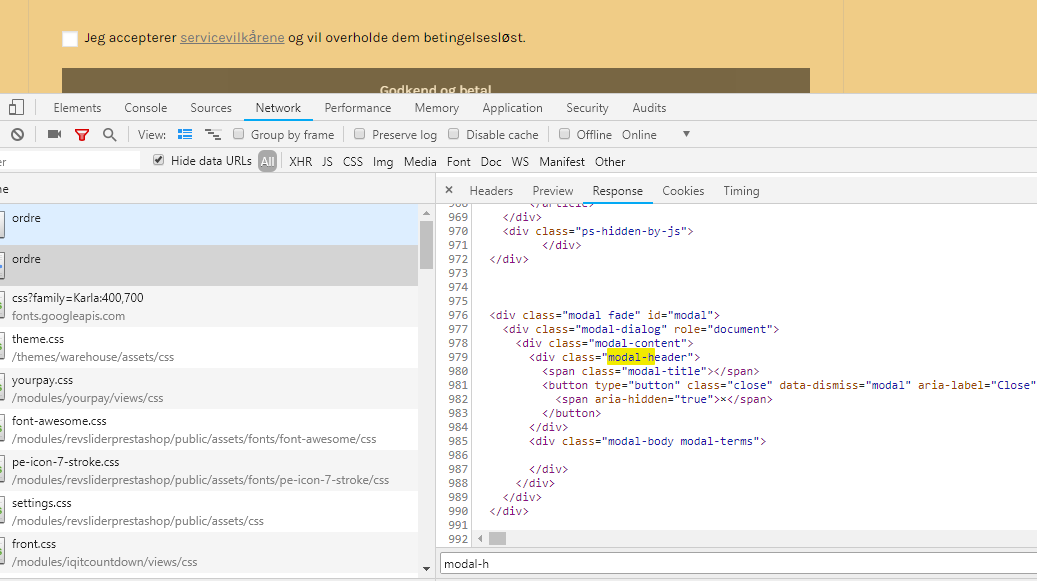The height and width of the screenshot is (581, 1037).
Task: Accept the servicevilkårene terms checkbox
Action: click(x=70, y=39)
